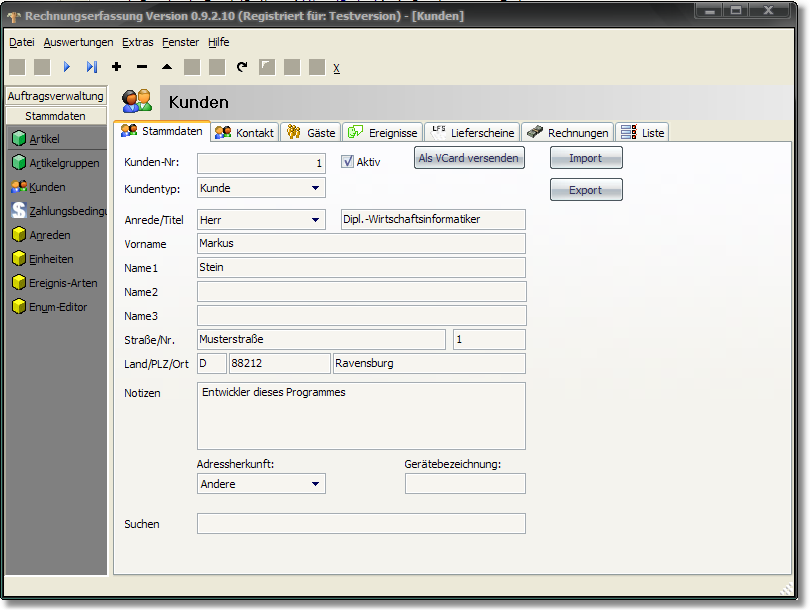Toggle the Aktiv checkbox
This screenshot has height=612, width=810.
[347, 162]
